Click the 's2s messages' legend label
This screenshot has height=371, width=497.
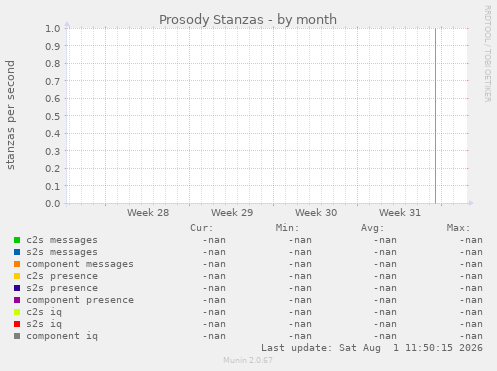click(62, 252)
